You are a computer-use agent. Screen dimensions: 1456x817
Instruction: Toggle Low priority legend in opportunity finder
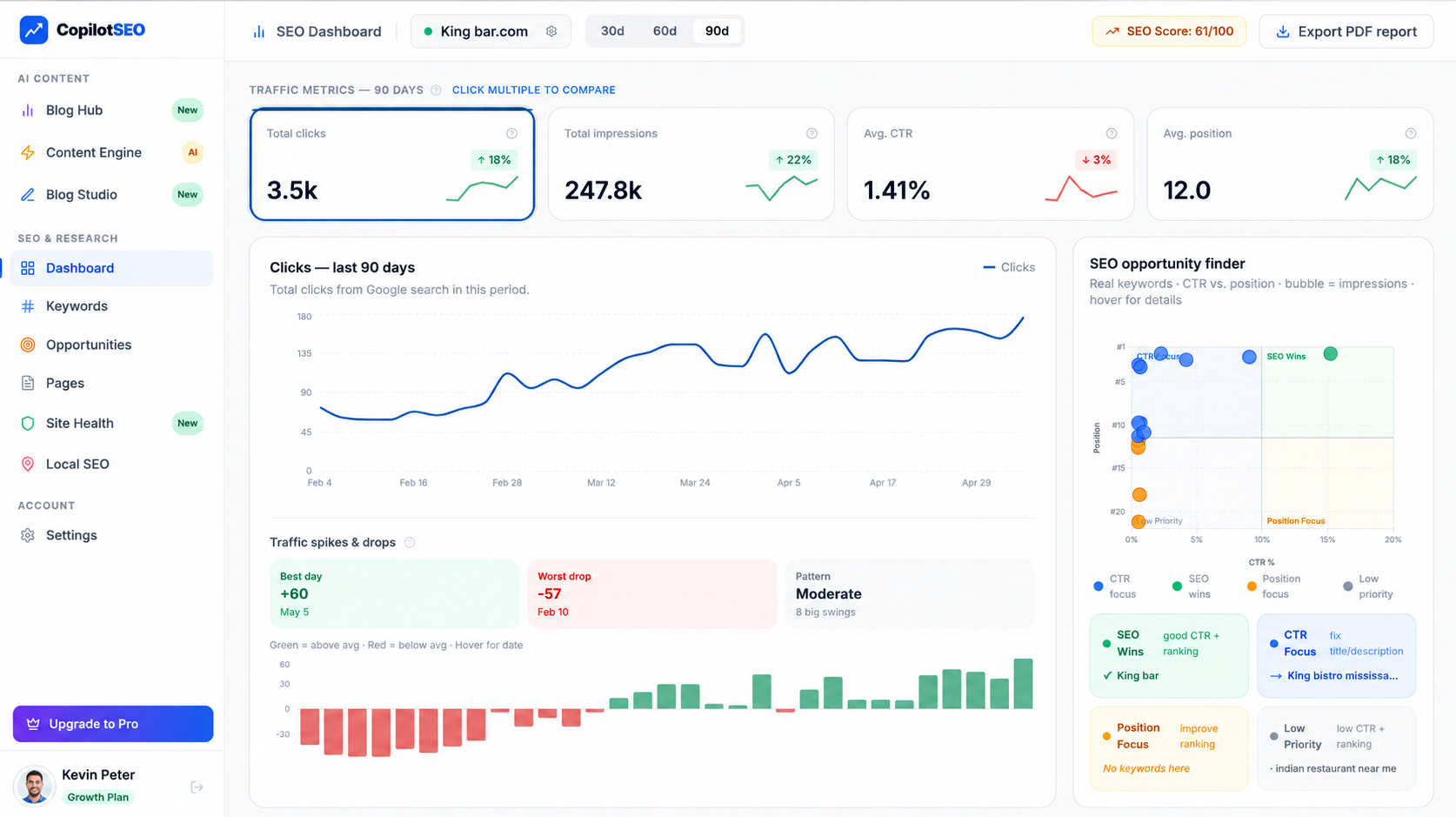point(1368,586)
